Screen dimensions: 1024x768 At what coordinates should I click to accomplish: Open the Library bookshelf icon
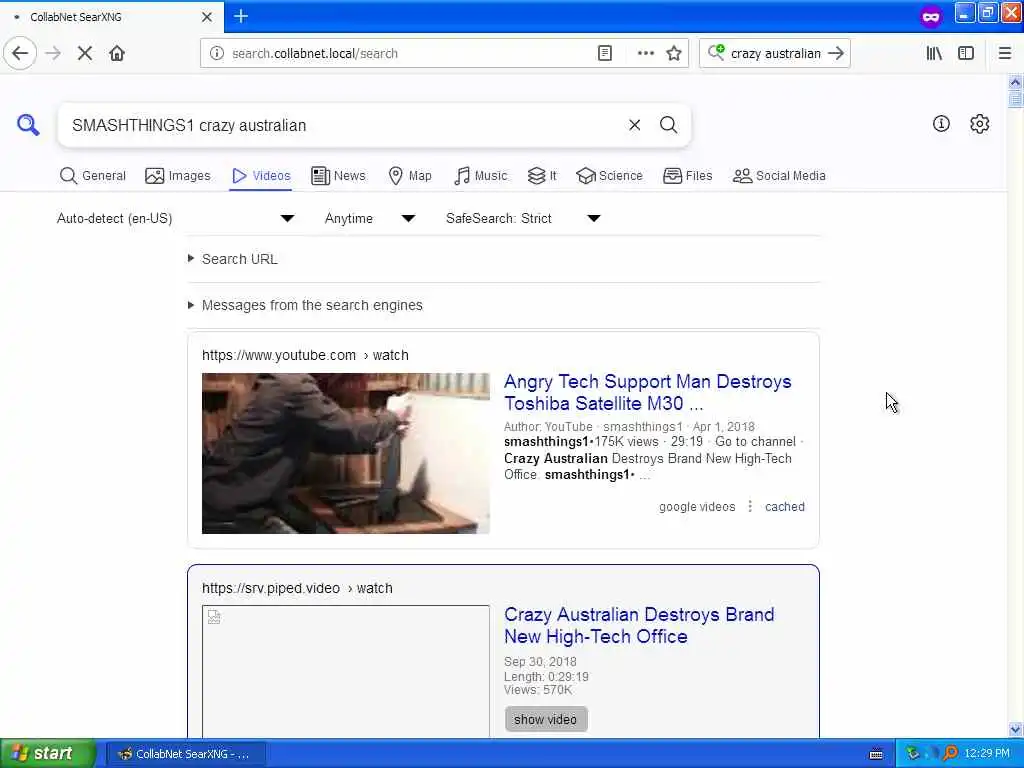coord(934,54)
